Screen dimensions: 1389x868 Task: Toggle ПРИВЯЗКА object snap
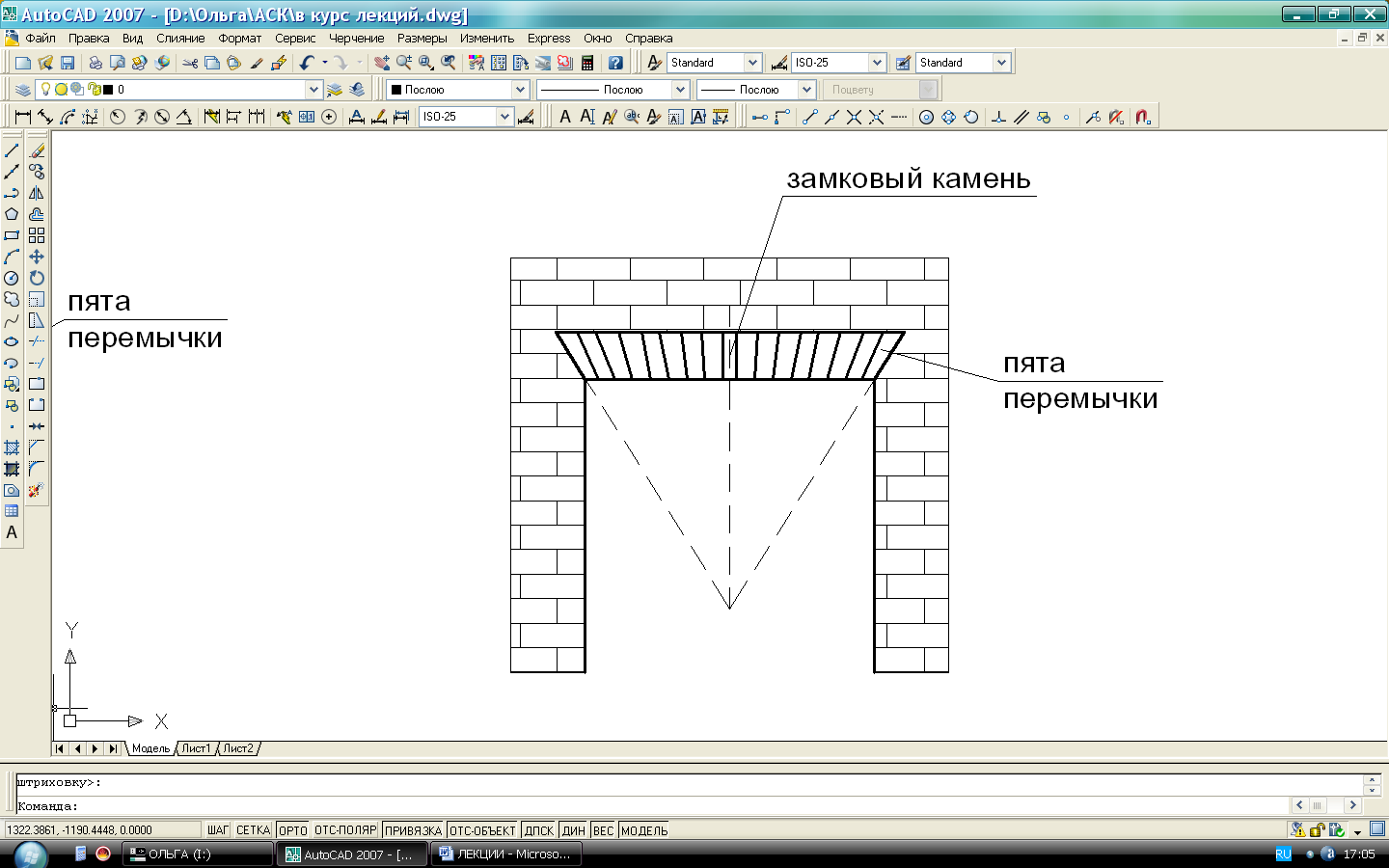click(413, 830)
